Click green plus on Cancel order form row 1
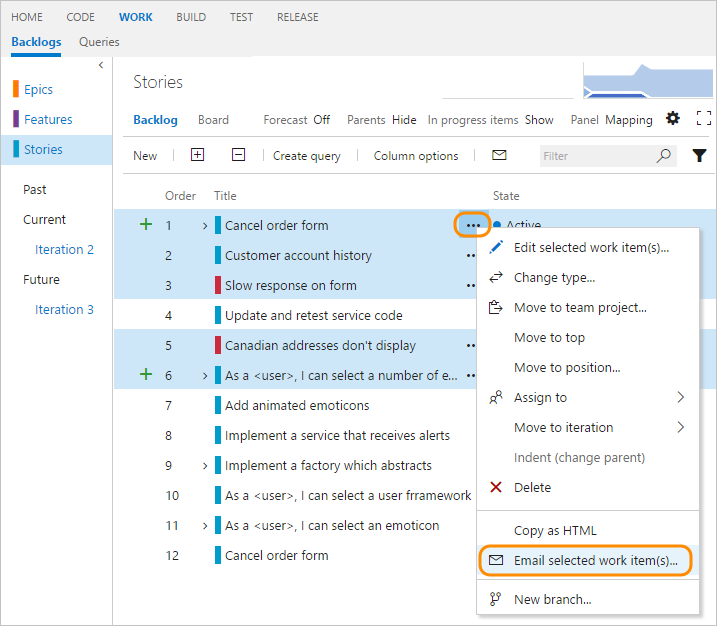The image size is (717, 626). [146, 224]
